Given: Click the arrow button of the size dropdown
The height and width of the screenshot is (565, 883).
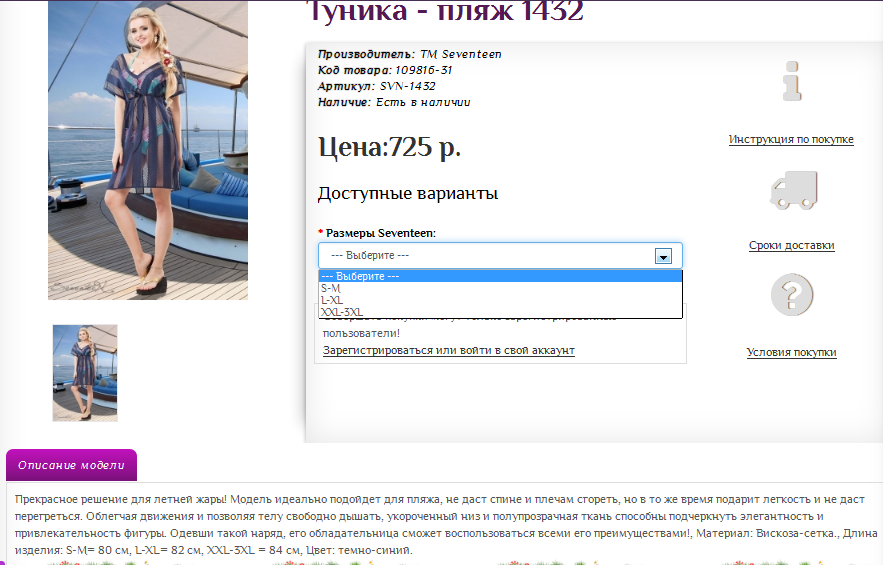Looking at the screenshot, I should click(x=662, y=256).
